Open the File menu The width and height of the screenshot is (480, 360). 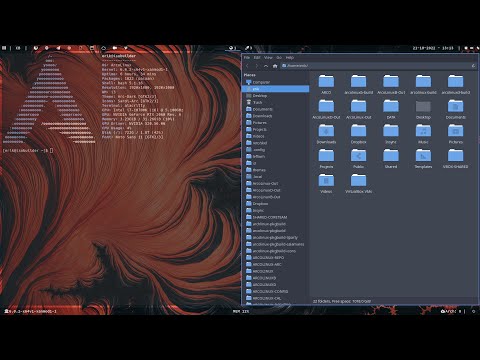[x=247, y=58]
